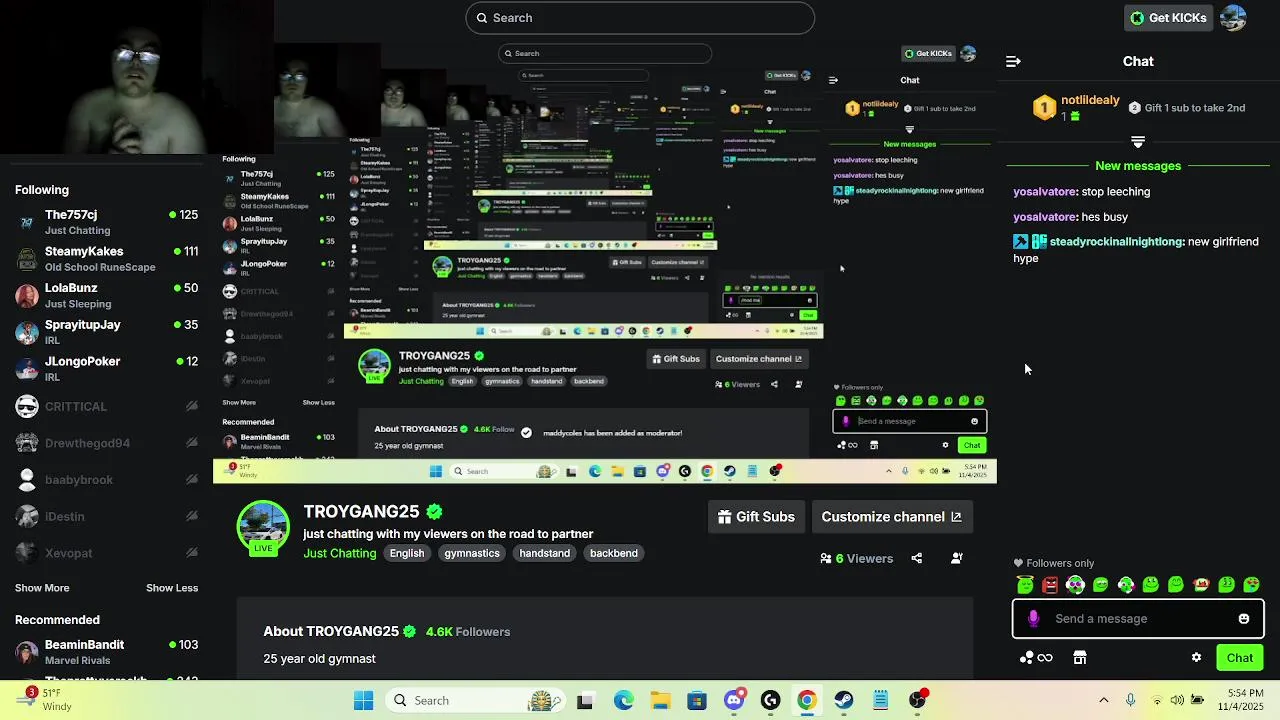
Task: Open offline iDestin channel in sidebar
Action: (x=106, y=516)
